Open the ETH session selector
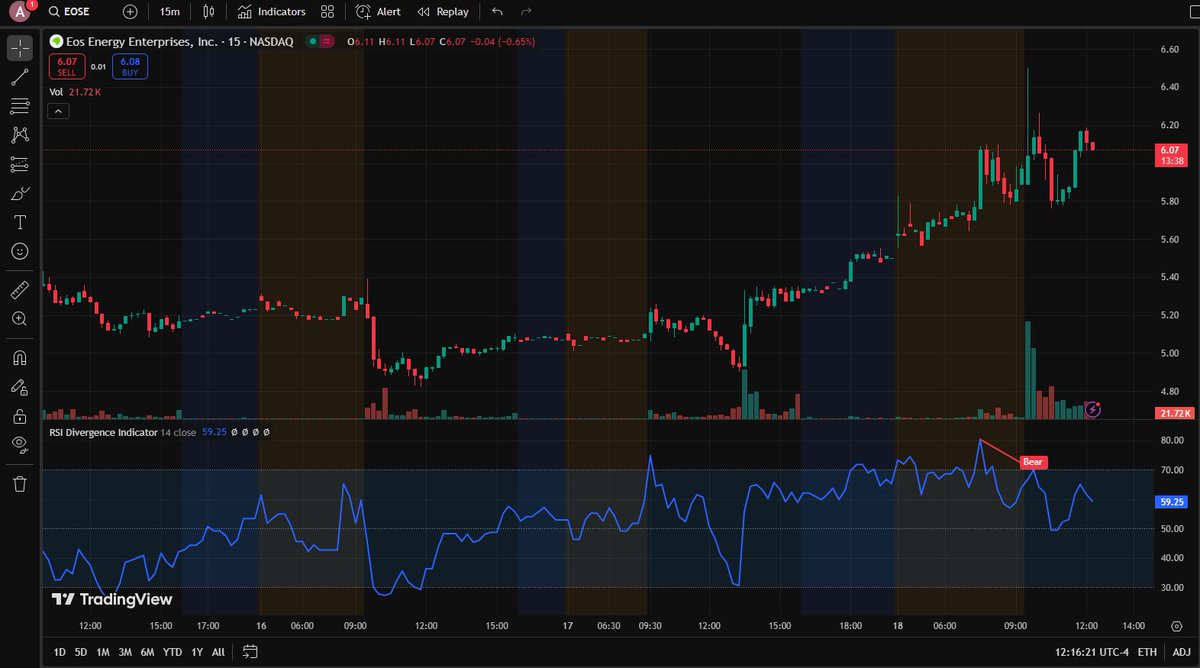The height and width of the screenshot is (668, 1200). tap(1146, 652)
